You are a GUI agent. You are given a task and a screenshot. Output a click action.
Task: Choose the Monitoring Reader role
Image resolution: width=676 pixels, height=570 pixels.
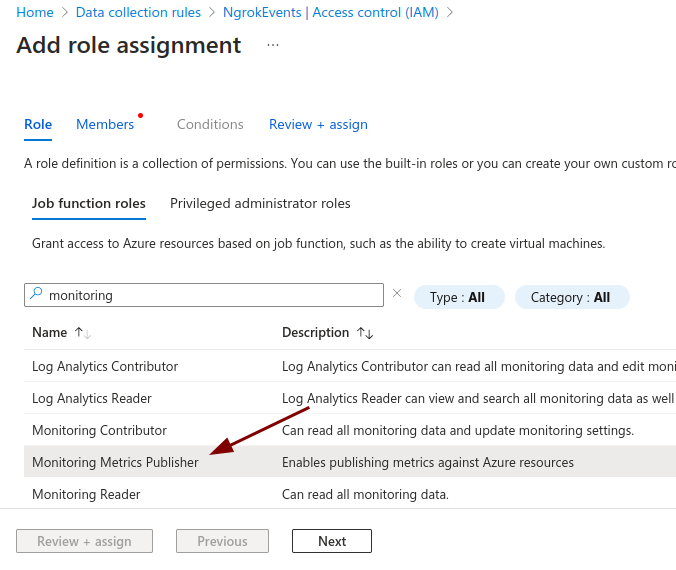tap(86, 494)
